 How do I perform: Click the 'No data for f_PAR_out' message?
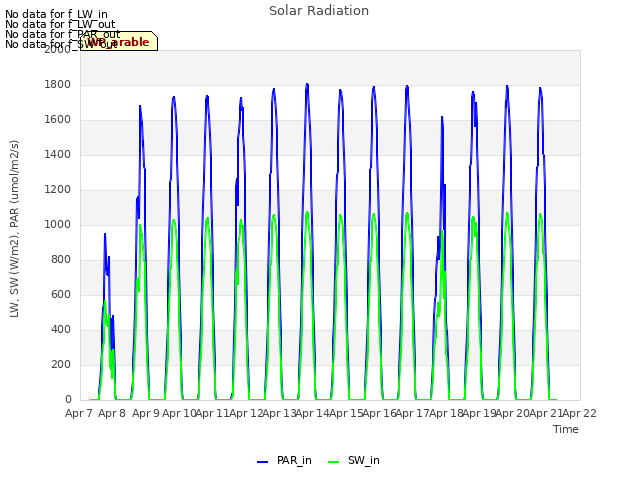pos(62,34)
